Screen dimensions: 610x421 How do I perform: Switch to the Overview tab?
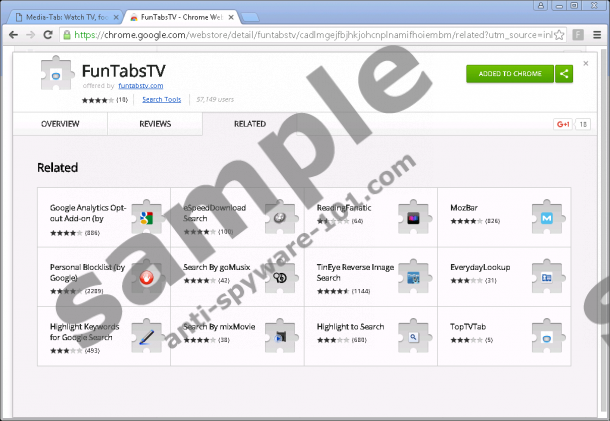[x=60, y=124]
